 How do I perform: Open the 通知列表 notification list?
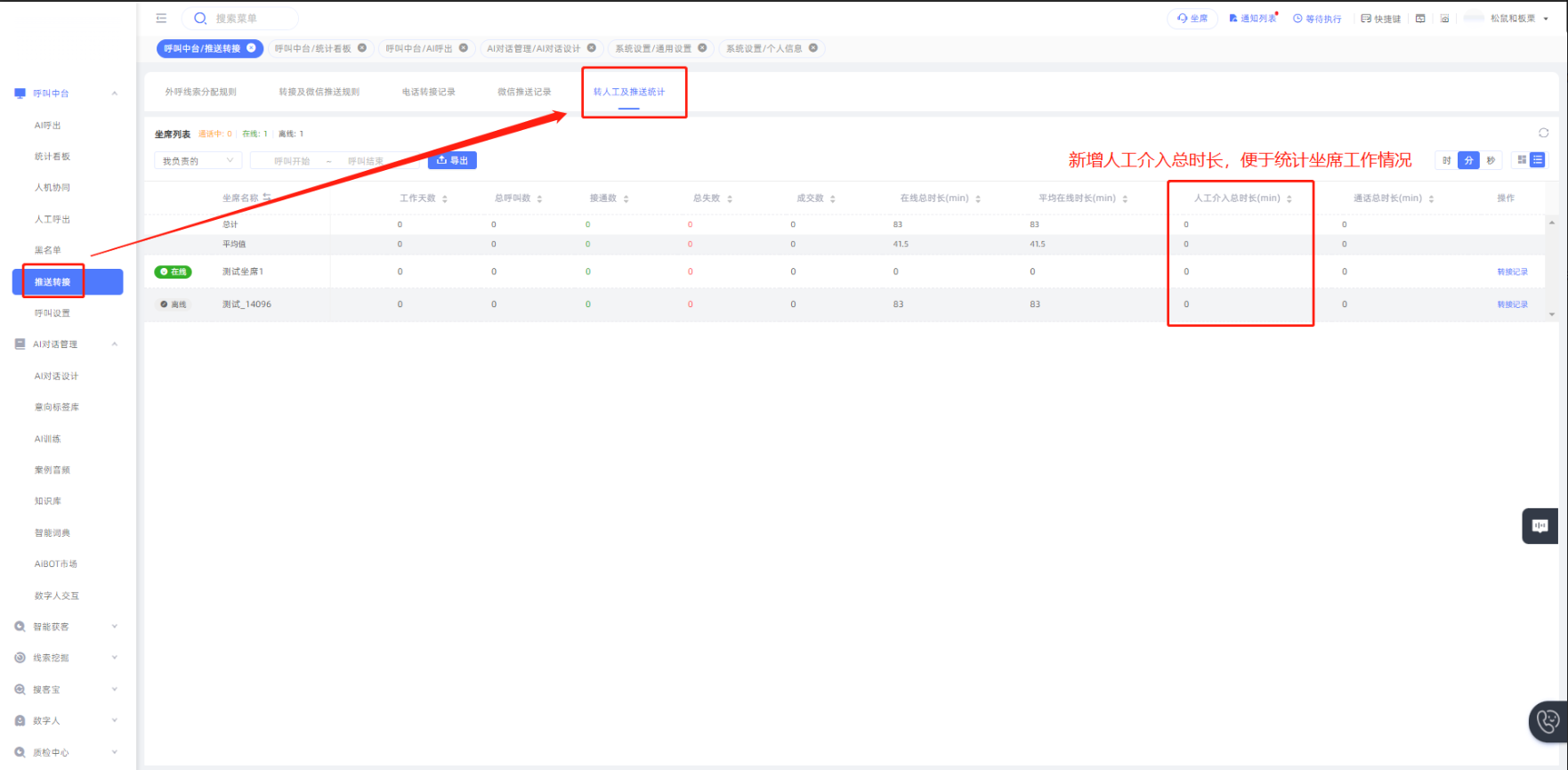(1253, 19)
